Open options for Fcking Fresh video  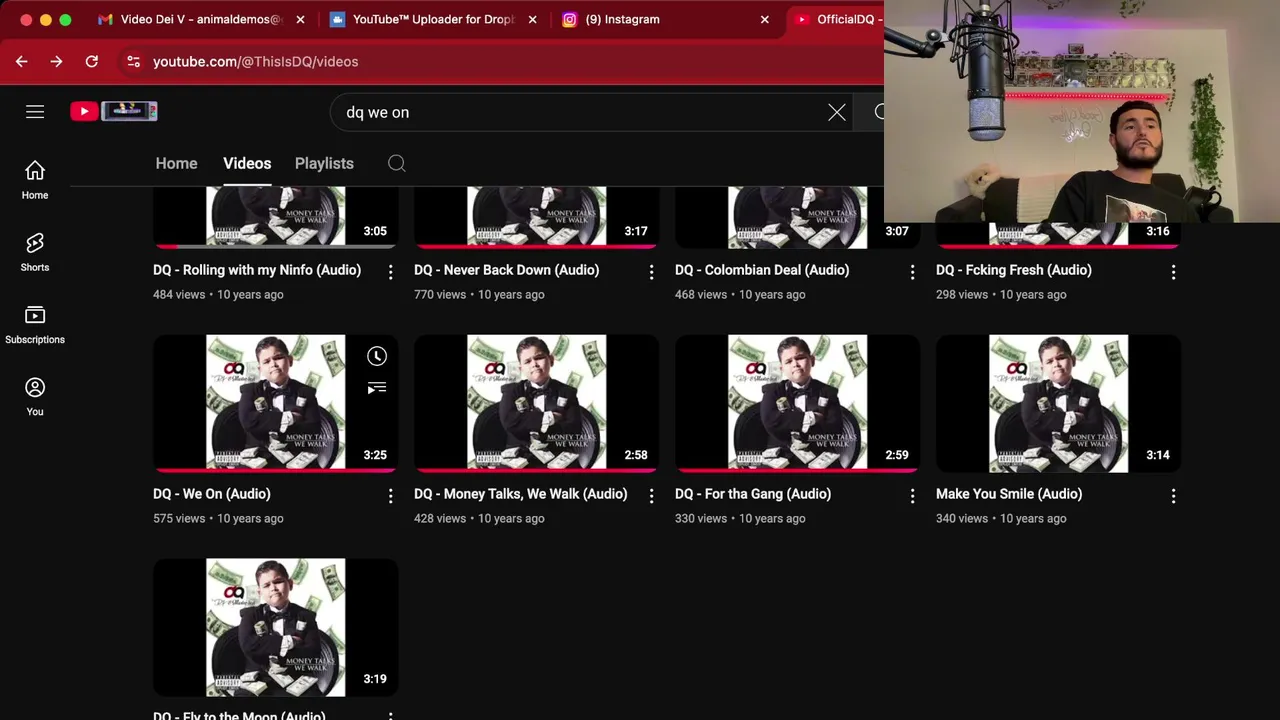point(1173,271)
